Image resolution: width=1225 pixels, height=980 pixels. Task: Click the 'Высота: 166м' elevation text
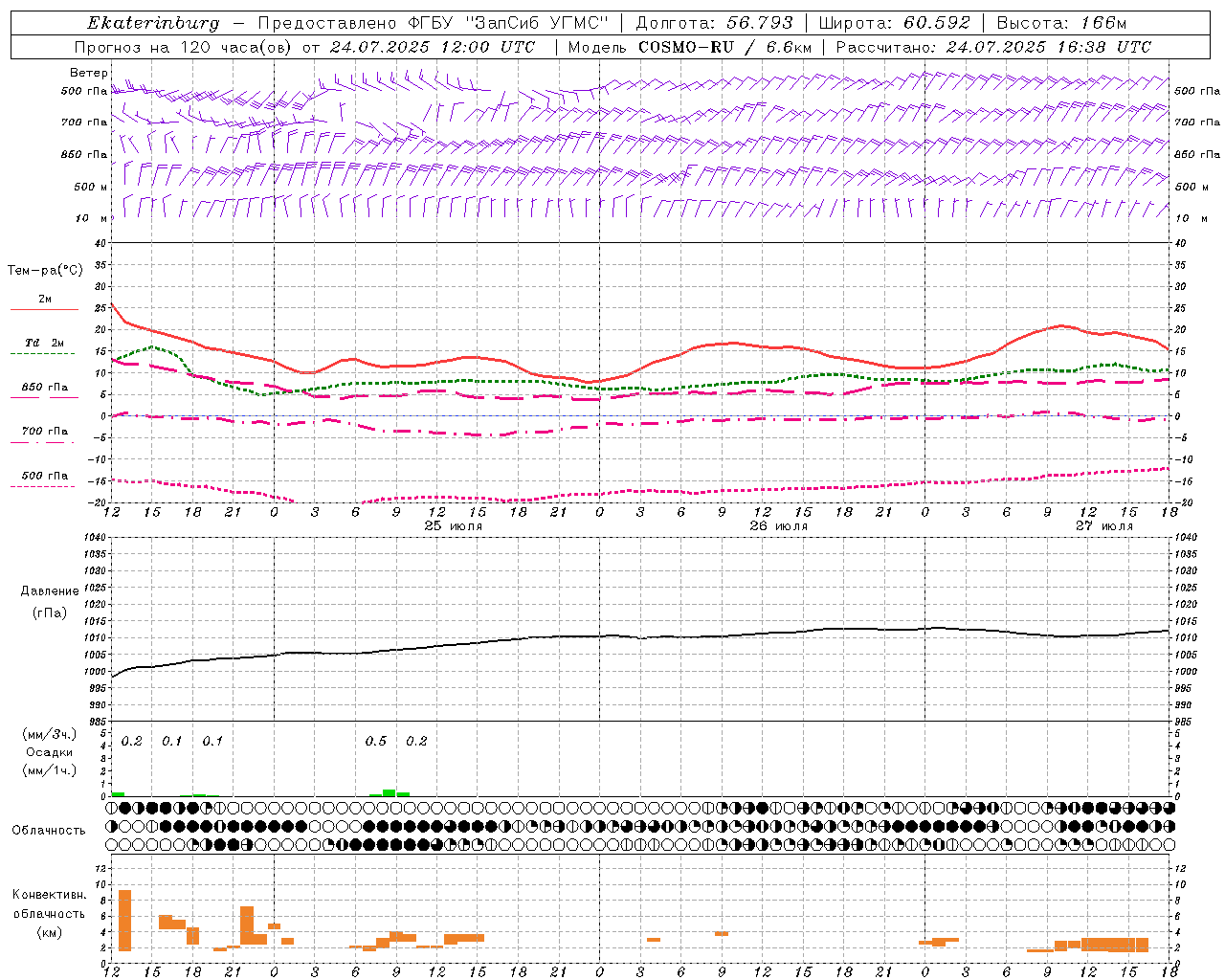tap(1061, 23)
